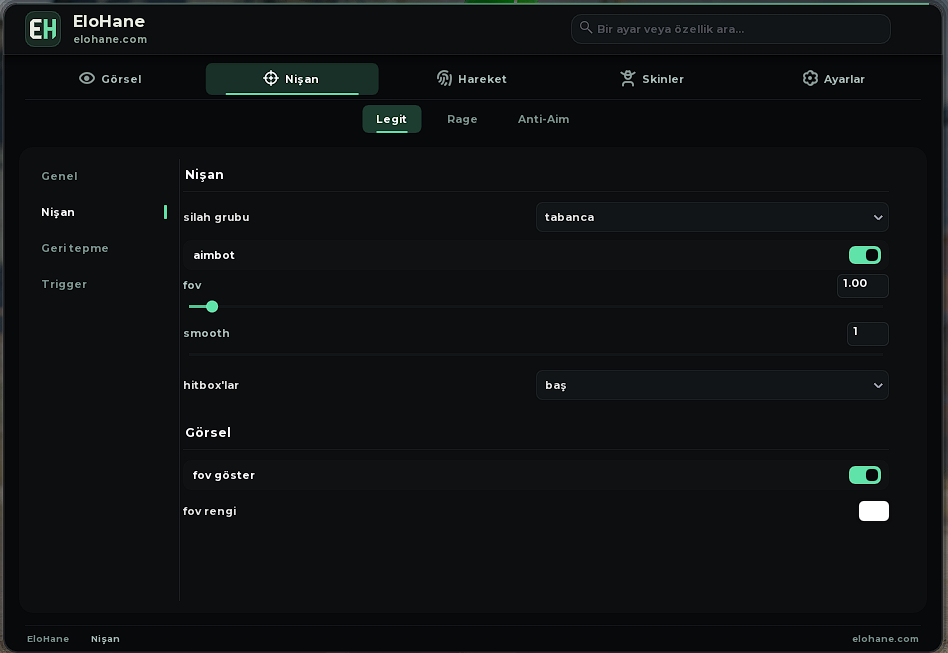The width and height of the screenshot is (948, 653).
Task: Click the 'hitbox'lar' setting label
Action: [211, 385]
